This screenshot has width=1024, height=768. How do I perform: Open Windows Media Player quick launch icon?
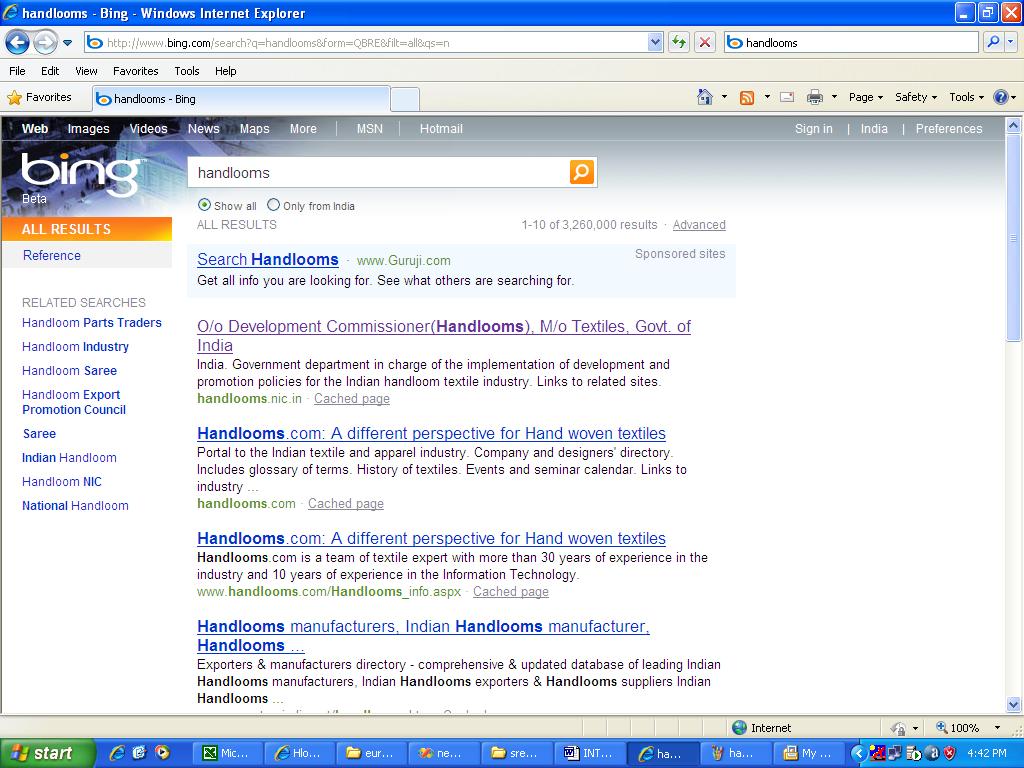click(x=162, y=754)
